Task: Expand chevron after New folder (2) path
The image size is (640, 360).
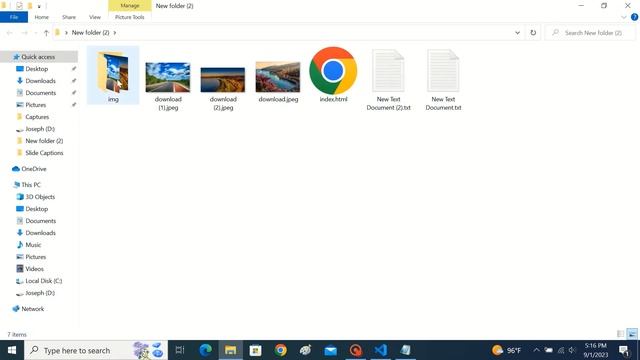Action: pos(115,33)
